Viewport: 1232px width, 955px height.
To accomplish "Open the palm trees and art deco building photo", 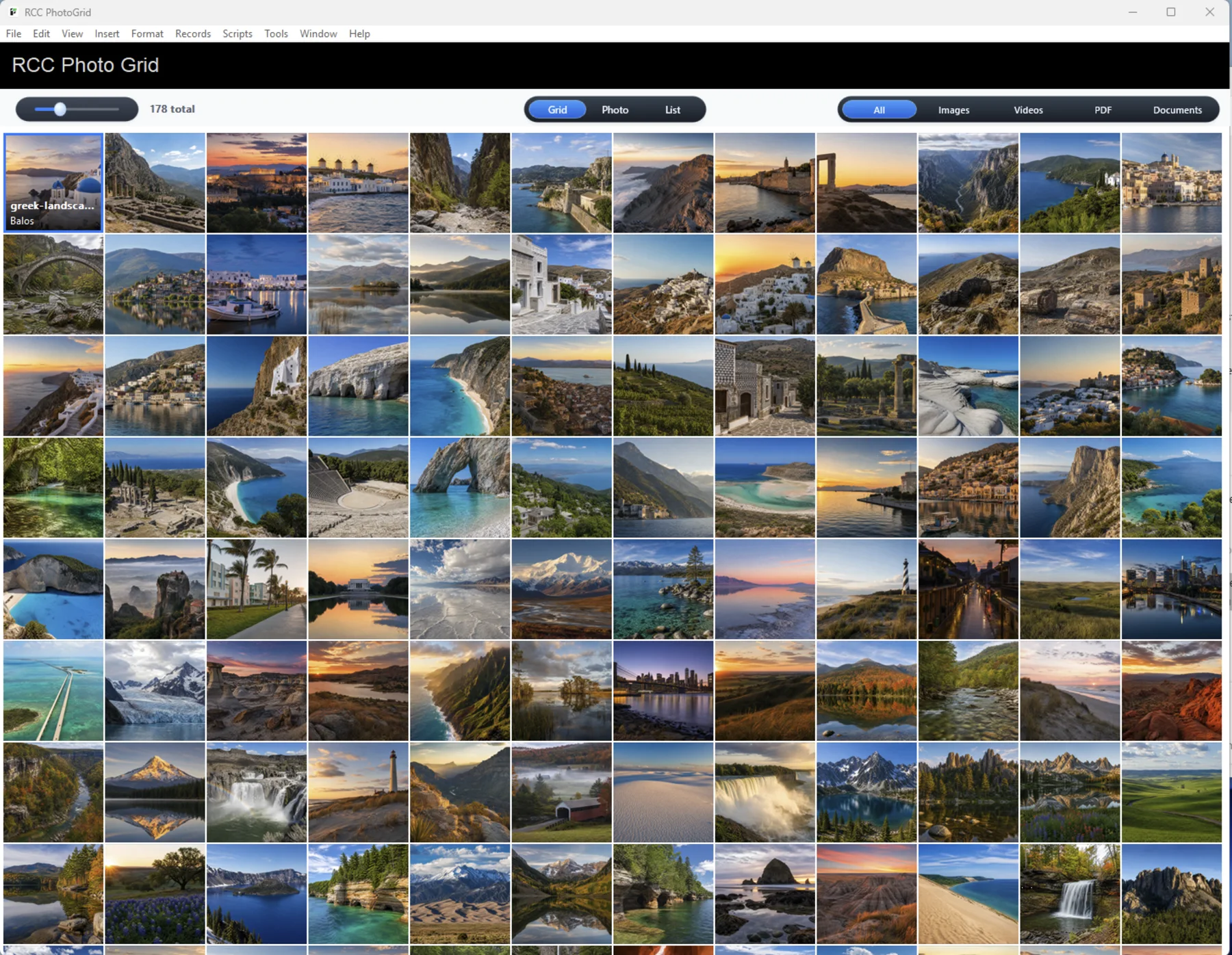I will pyautogui.click(x=257, y=589).
